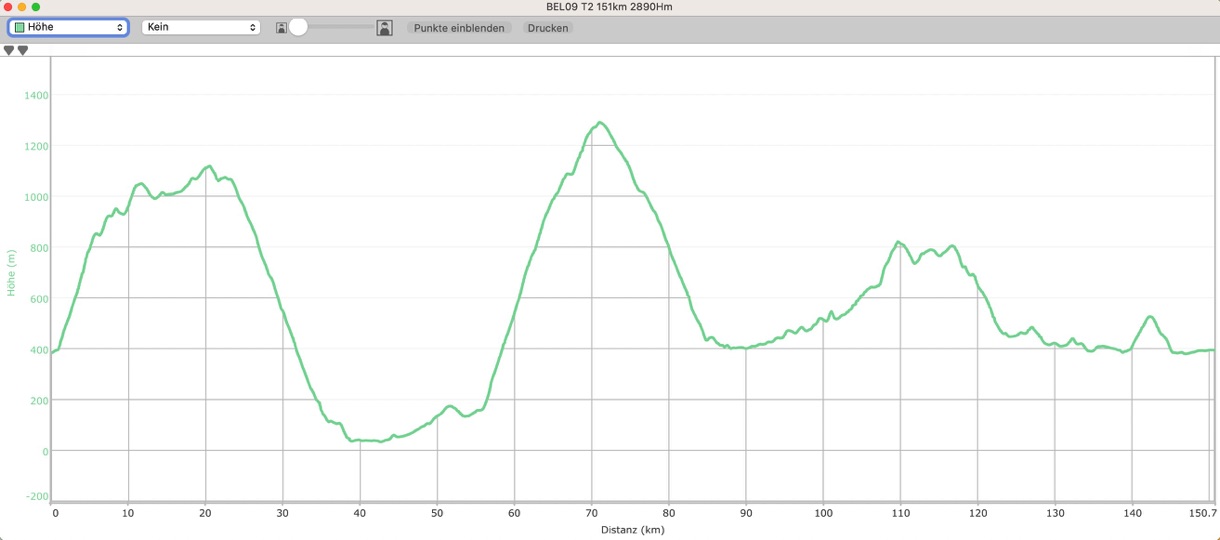Open the Kein secondary series dropdown

coord(201,28)
